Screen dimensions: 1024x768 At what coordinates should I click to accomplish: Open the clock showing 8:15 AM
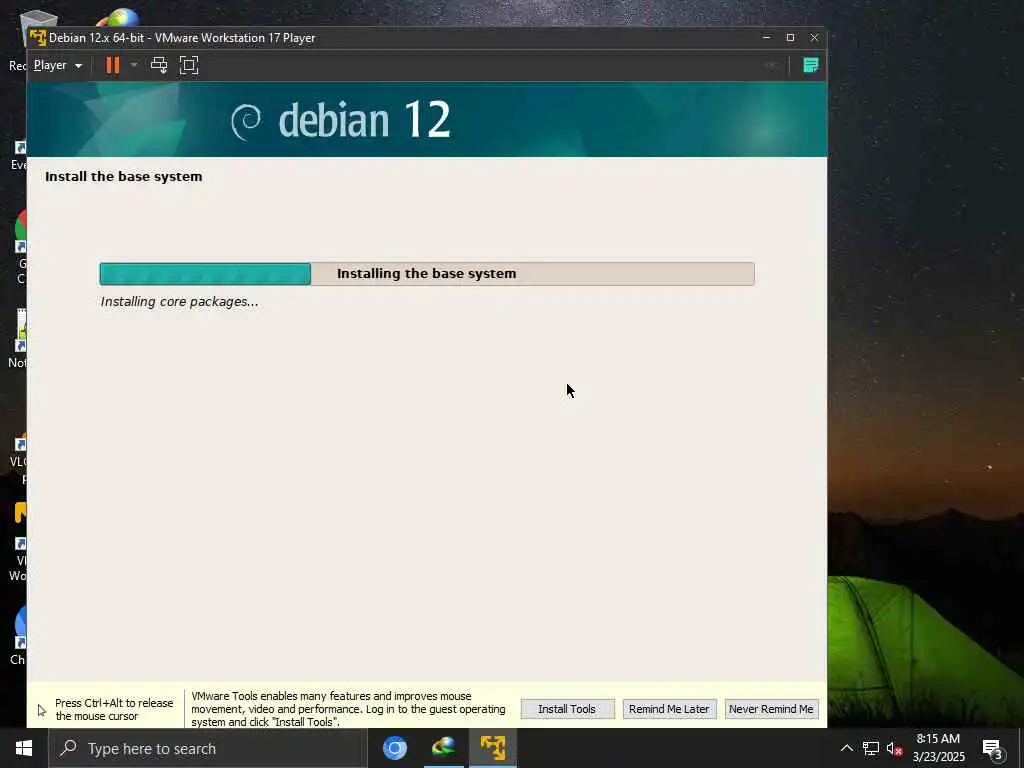pos(938,748)
